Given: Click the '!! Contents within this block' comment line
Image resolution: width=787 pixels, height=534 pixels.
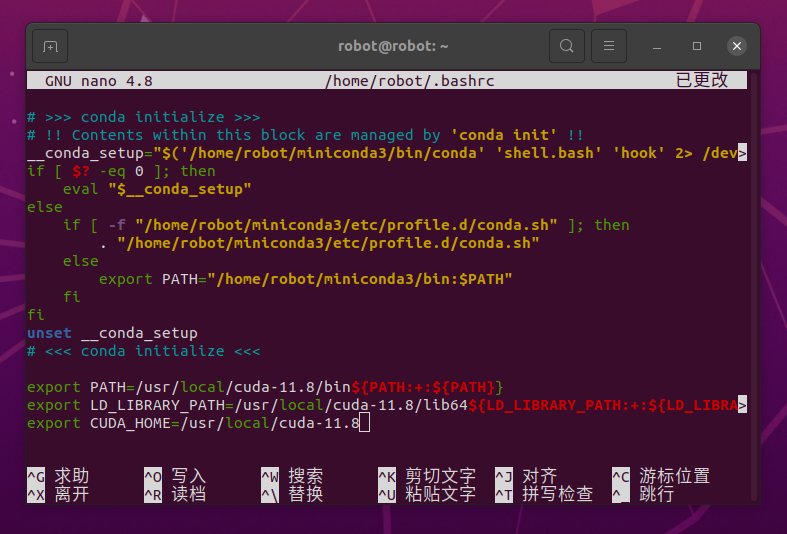Looking at the screenshot, I should 305,135.
